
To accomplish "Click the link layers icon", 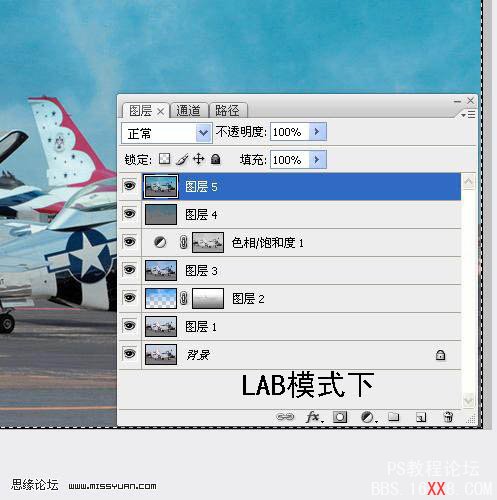I will 285,417.
